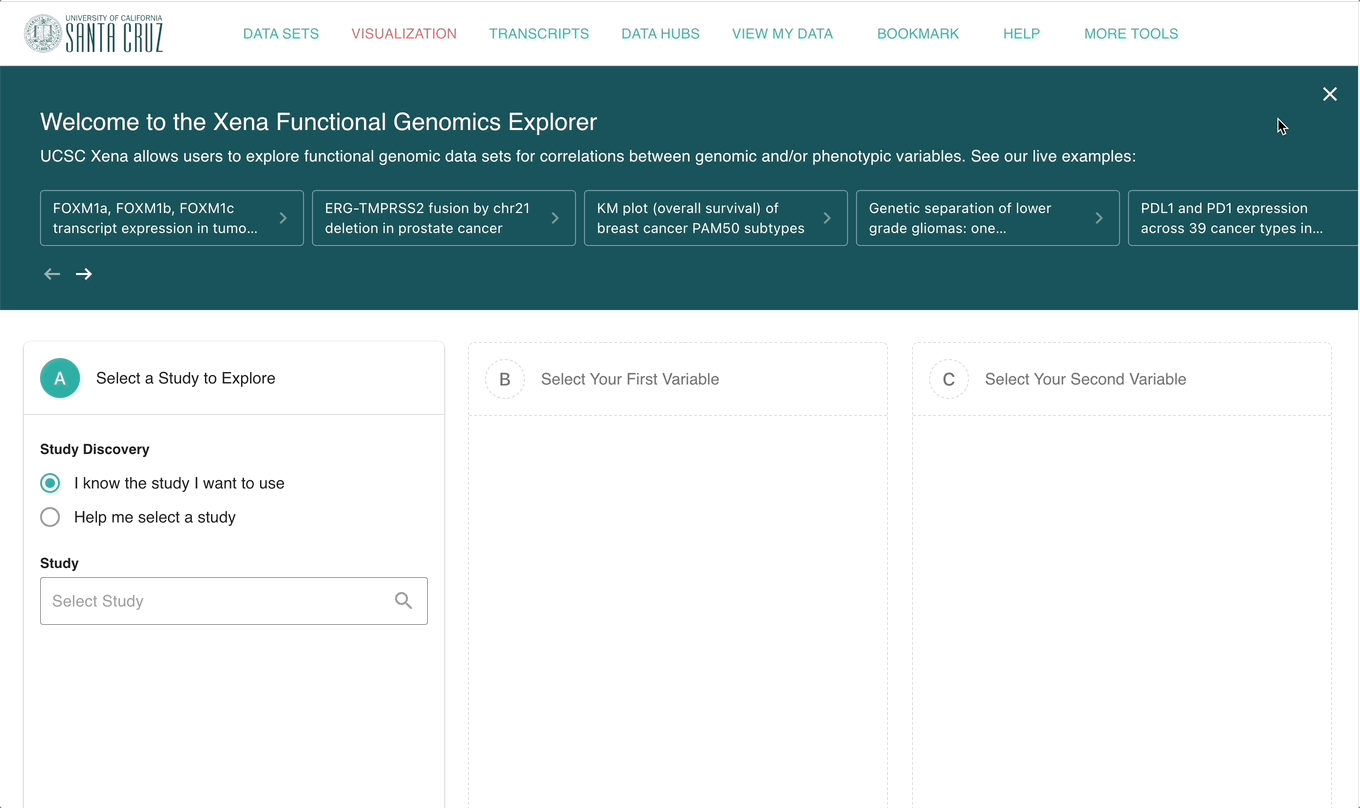Image resolution: width=1360 pixels, height=808 pixels.
Task: Open the ERG-TMPRSS2 fusion example
Action: [x=443, y=218]
